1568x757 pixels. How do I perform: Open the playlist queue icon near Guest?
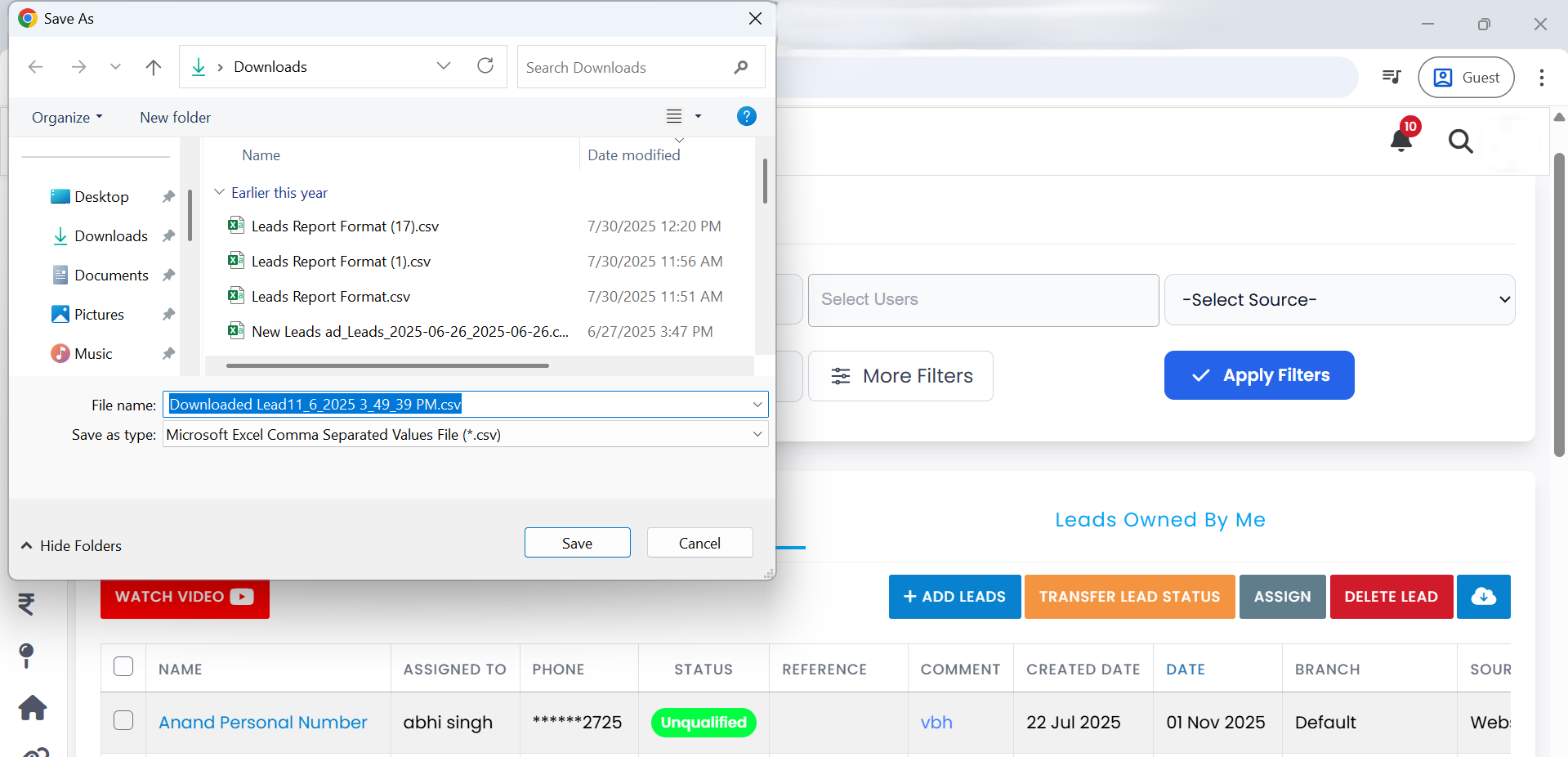(1391, 77)
